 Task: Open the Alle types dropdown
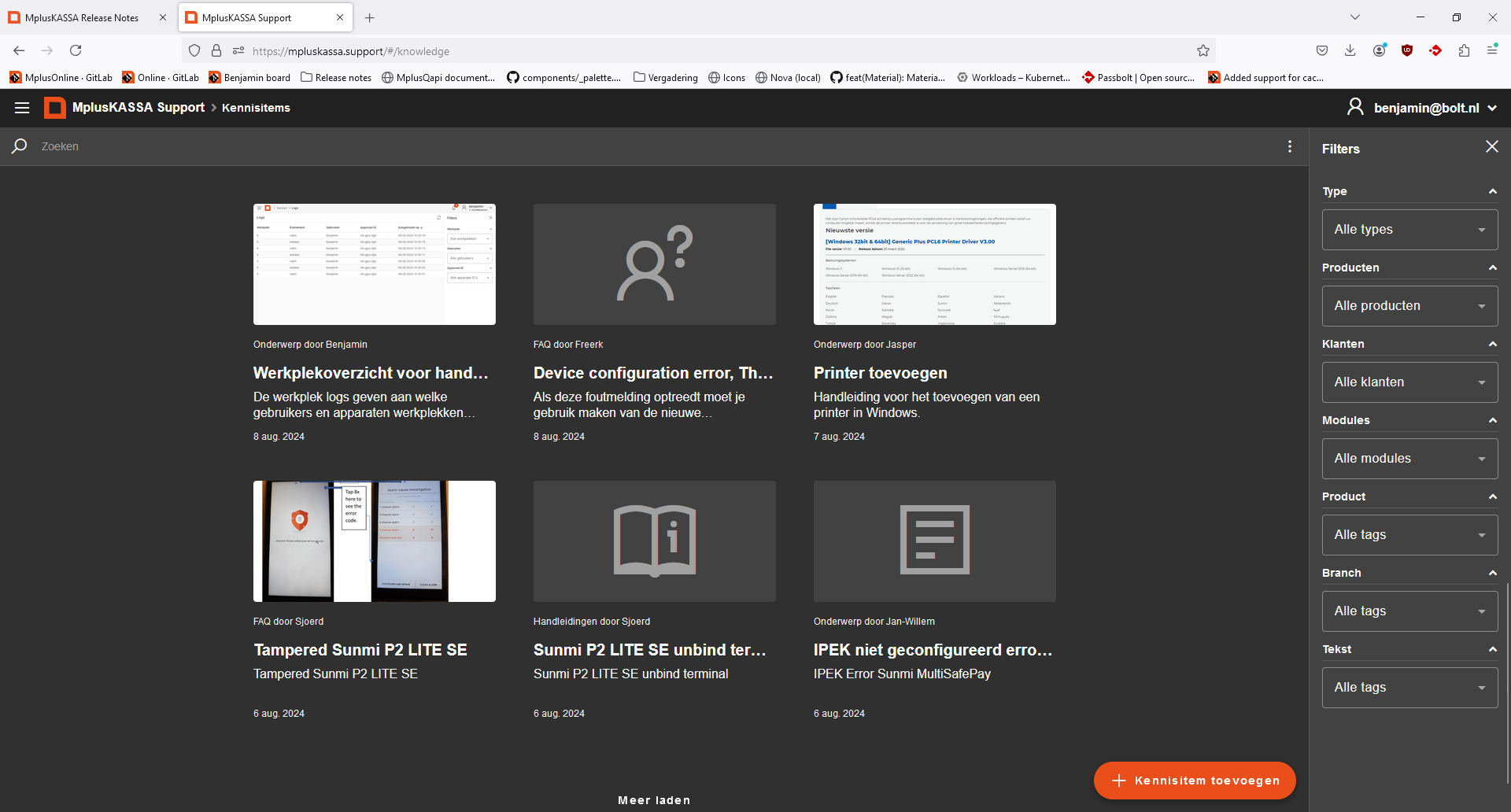pos(1409,230)
